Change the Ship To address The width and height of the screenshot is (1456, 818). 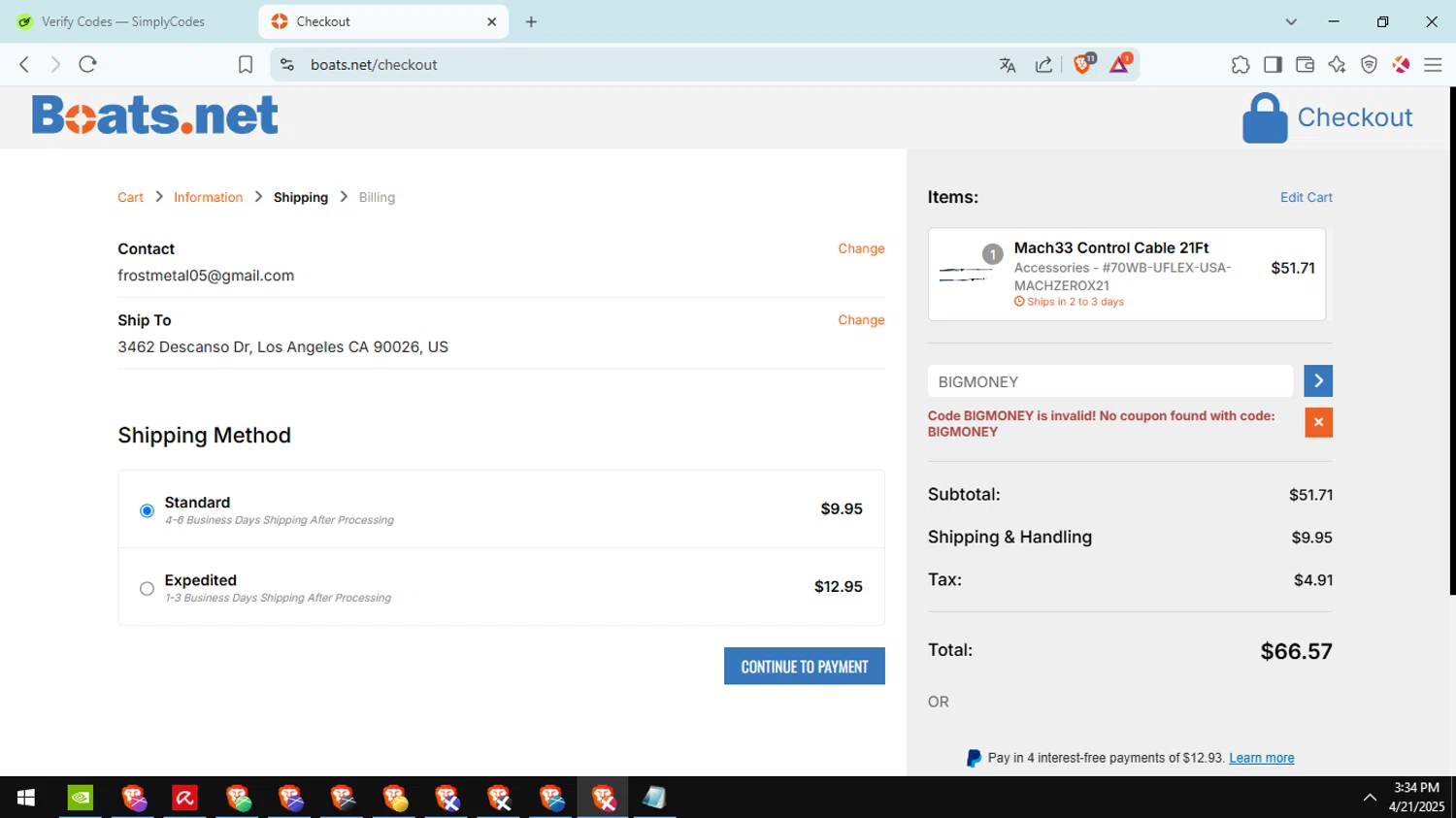pyautogui.click(x=861, y=319)
